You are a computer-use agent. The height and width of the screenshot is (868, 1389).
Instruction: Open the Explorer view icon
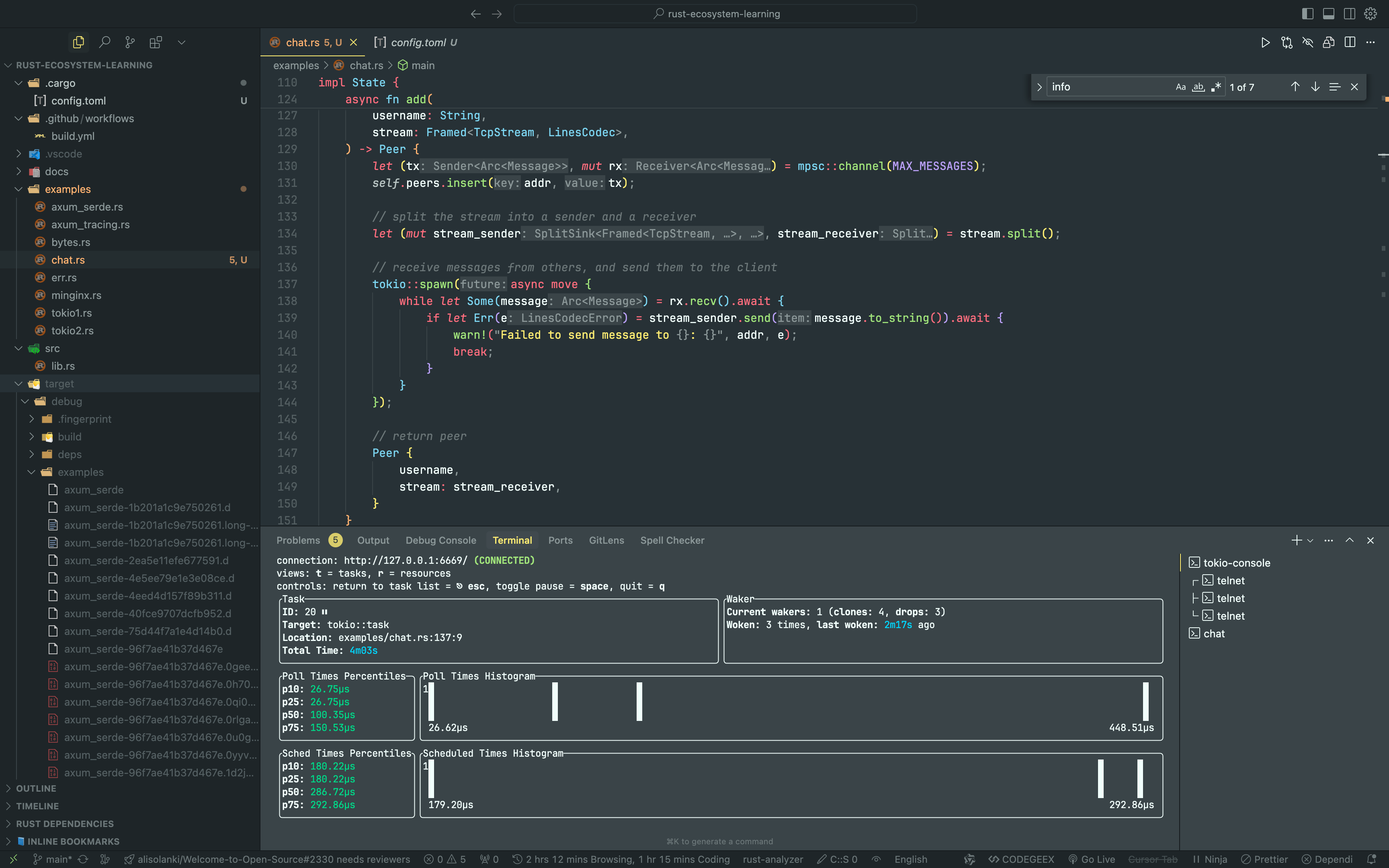point(79,42)
